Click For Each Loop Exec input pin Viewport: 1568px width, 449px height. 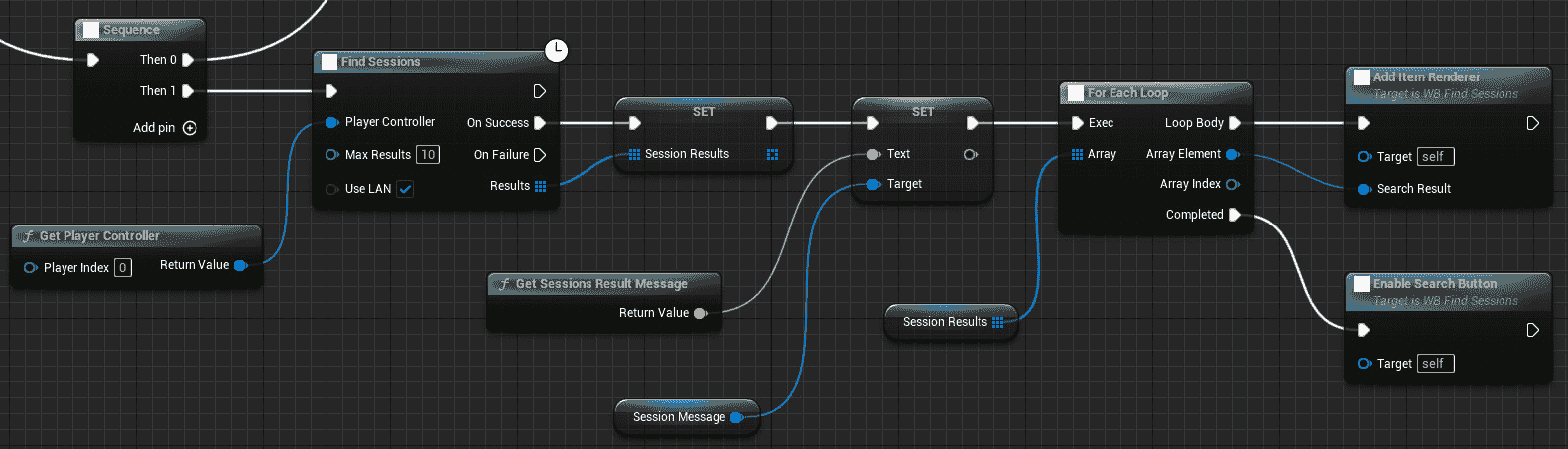point(1077,123)
